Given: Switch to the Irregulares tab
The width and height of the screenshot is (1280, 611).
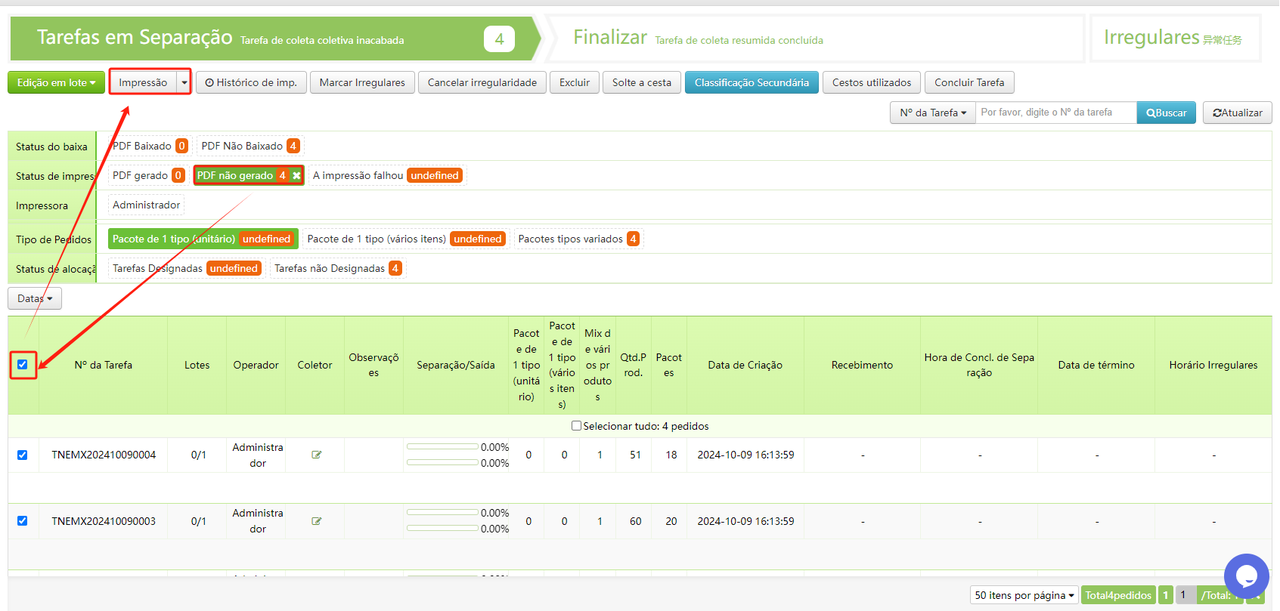Looking at the screenshot, I should (x=1172, y=38).
